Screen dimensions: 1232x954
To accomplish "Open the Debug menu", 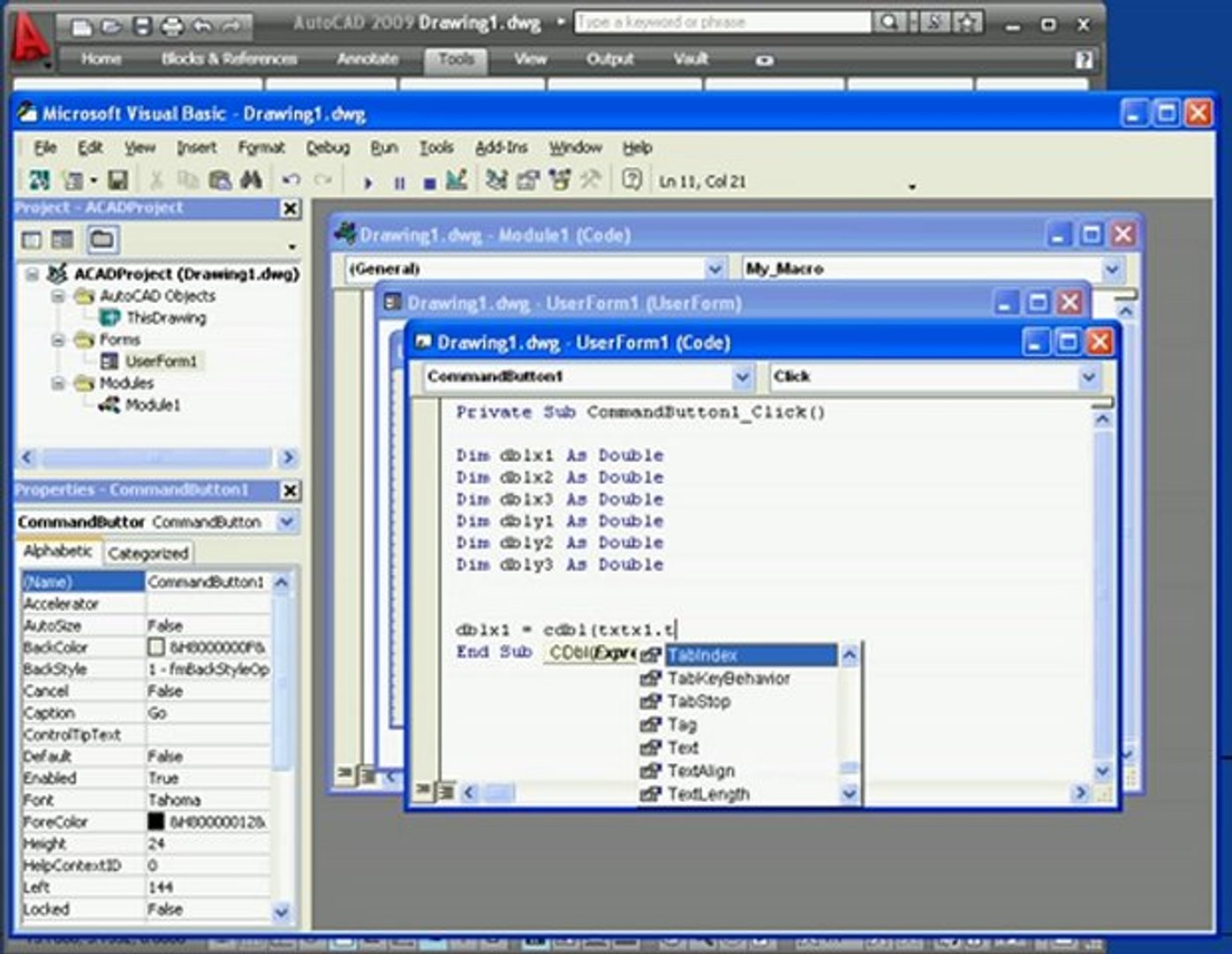I will (328, 148).
